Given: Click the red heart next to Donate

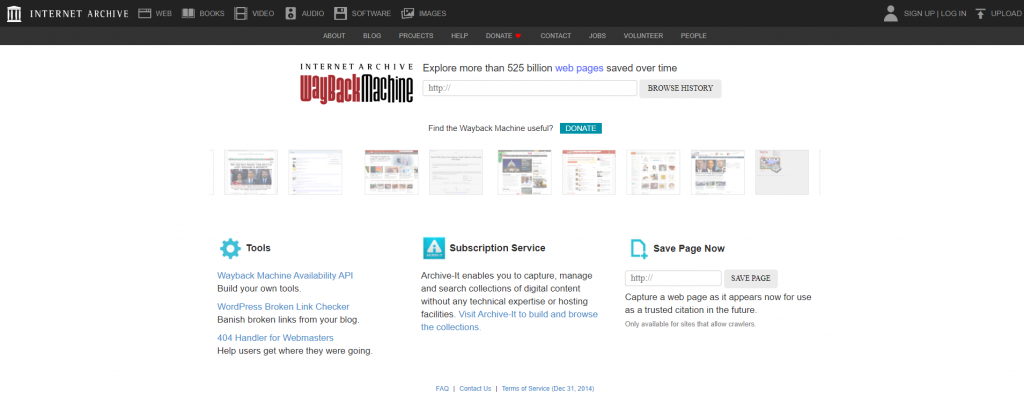Looking at the screenshot, I should point(519,36).
